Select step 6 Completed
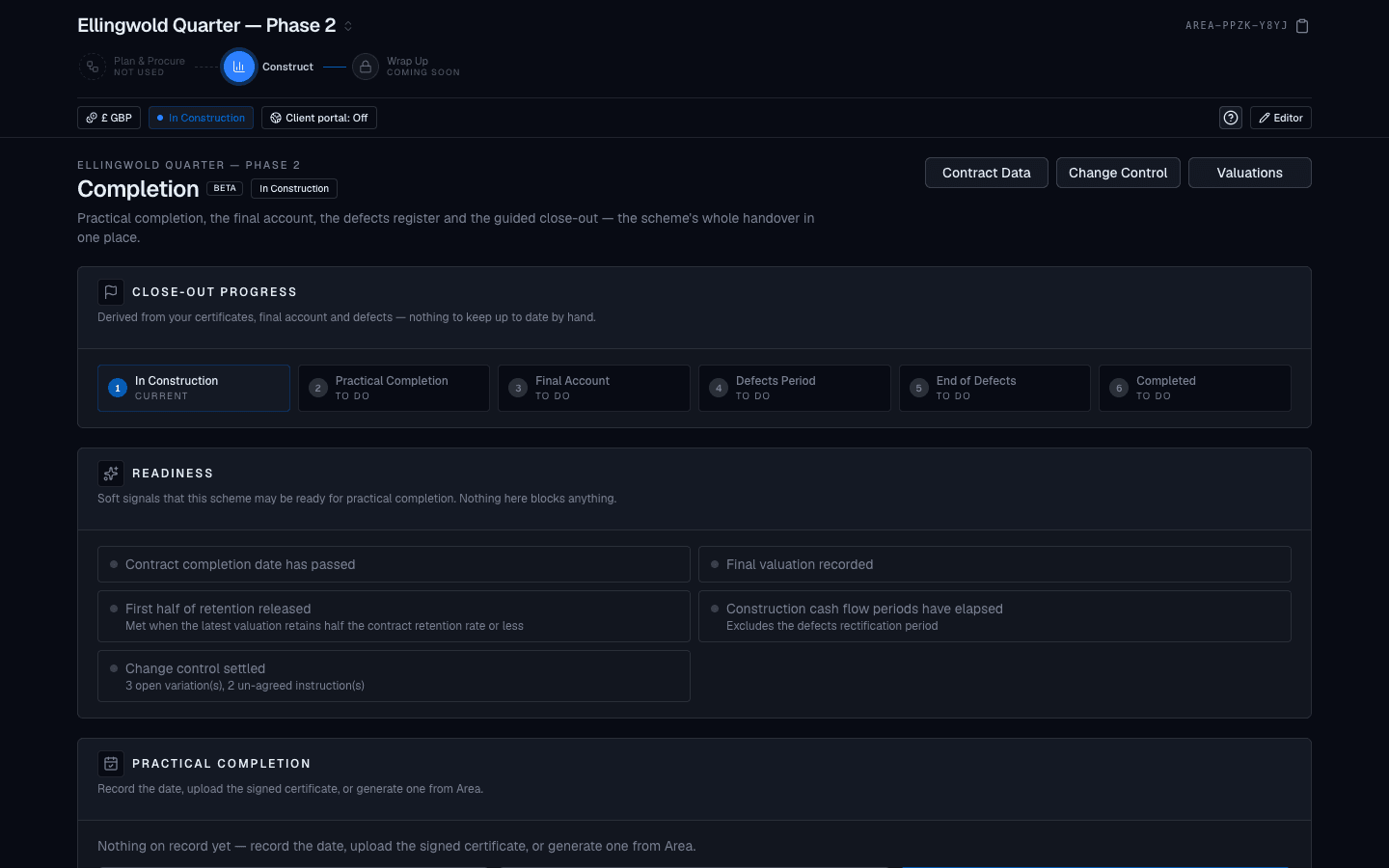The width and height of the screenshot is (1389, 868). pyautogui.click(x=1195, y=388)
